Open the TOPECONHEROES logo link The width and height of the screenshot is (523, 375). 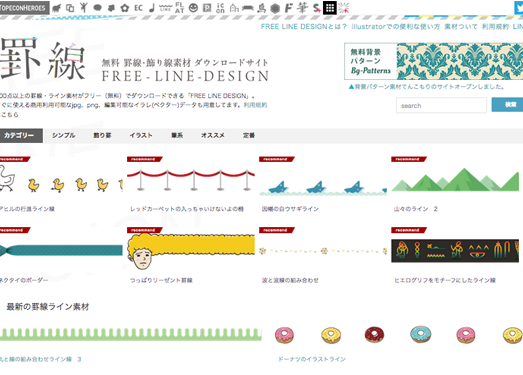[x=24, y=8]
